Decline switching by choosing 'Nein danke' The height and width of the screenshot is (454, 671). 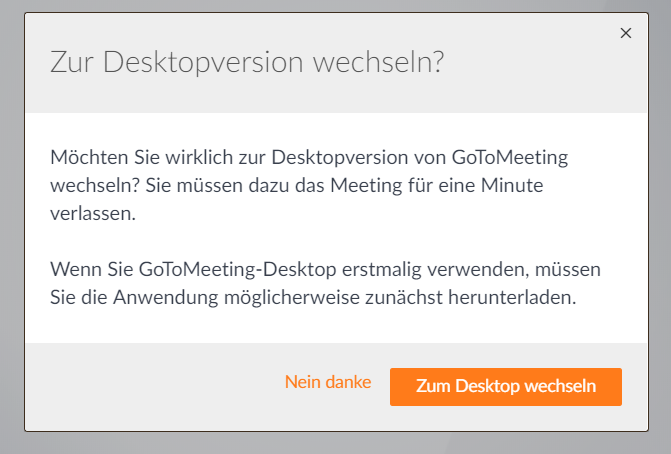(x=328, y=382)
